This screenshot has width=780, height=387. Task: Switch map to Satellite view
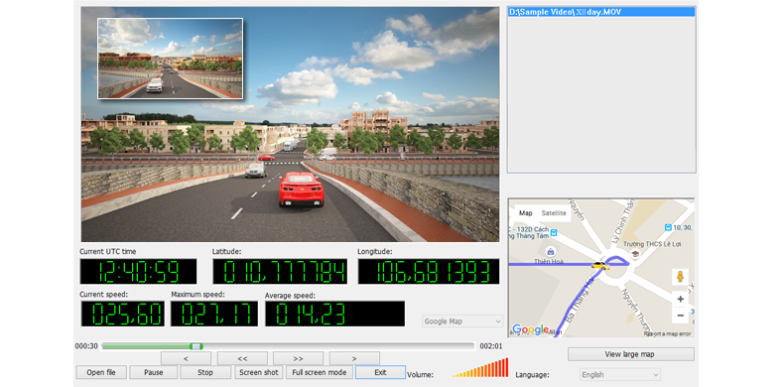pyautogui.click(x=554, y=213)
